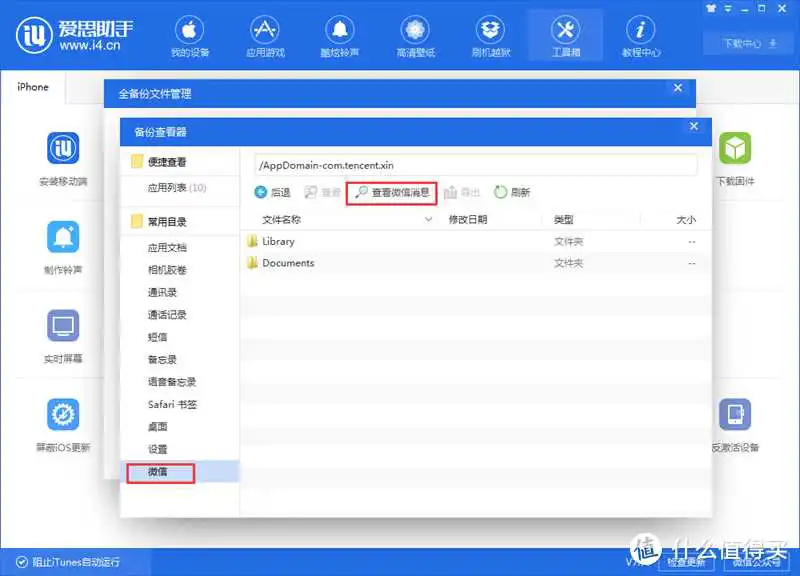This screenshot has width=800, height=576.
Task: Close the 备份查看器 dialog
Action: coord(694,126)
